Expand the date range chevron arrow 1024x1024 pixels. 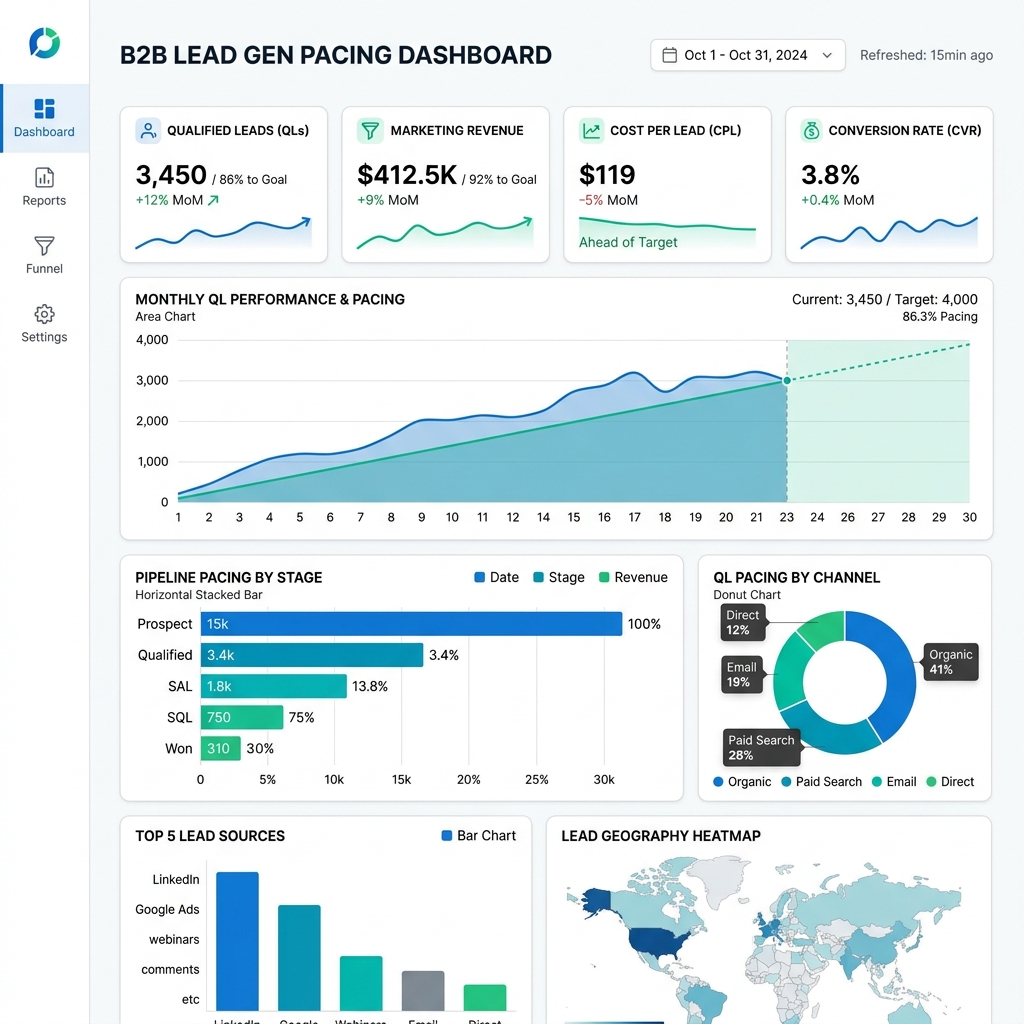coord(827,56)
